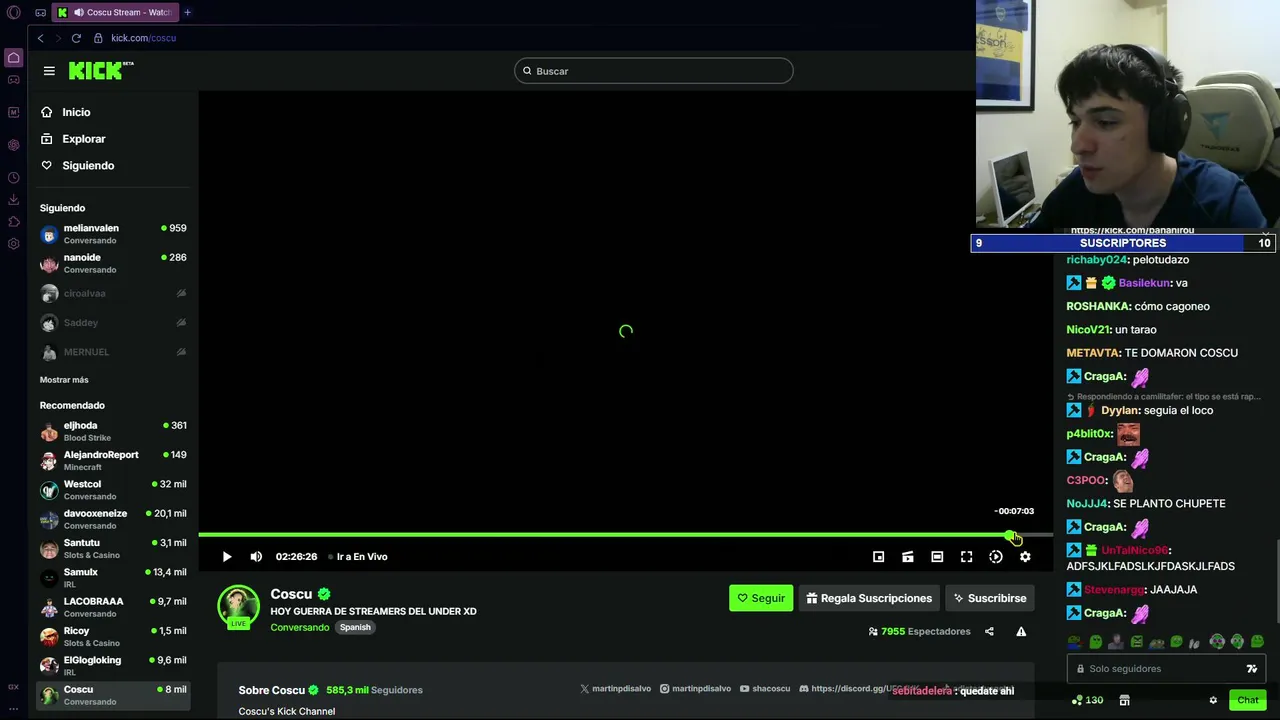The image size is (1280, 720).
Task: Open Samulx recommended channel
Action: [113, 578]
